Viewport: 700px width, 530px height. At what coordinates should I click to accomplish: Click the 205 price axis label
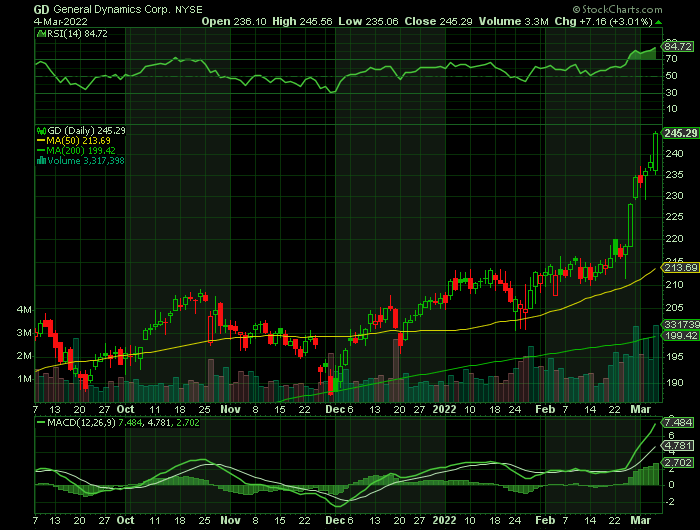[674, 308]
